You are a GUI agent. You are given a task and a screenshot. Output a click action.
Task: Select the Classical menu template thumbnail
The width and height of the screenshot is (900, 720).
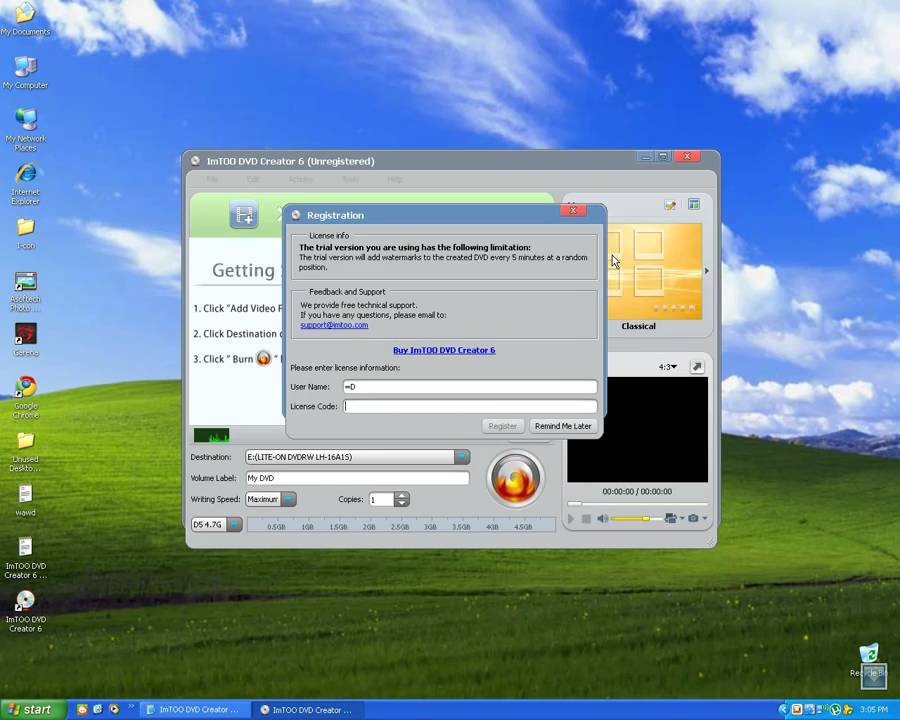tap(654, 272)
